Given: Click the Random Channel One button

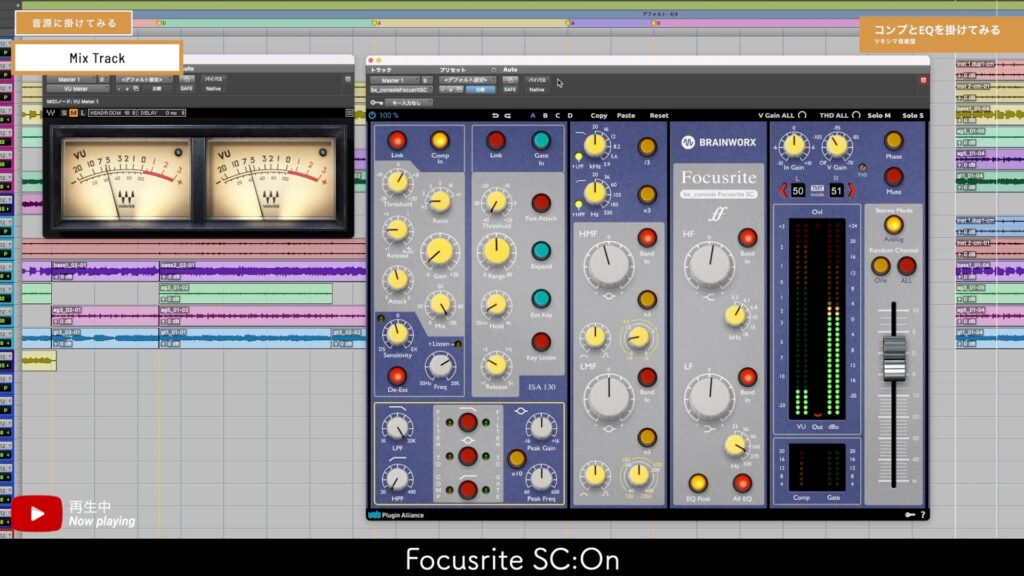Looking at the screenshot, I should click(880, 266).
